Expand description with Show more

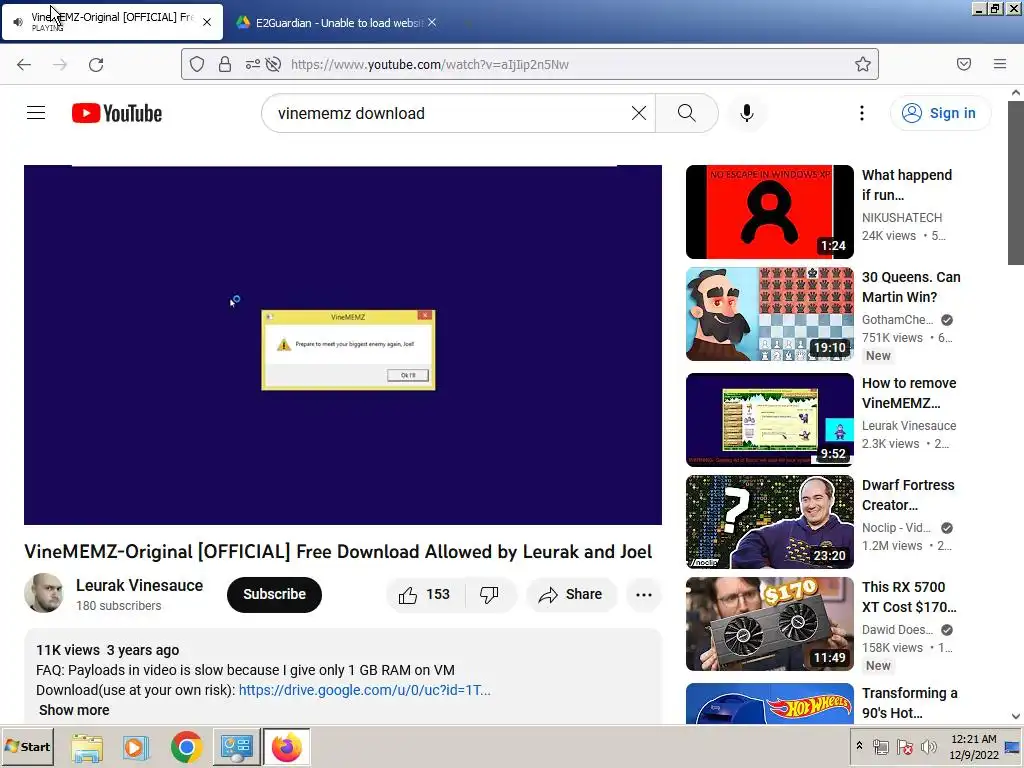point(74,710)
